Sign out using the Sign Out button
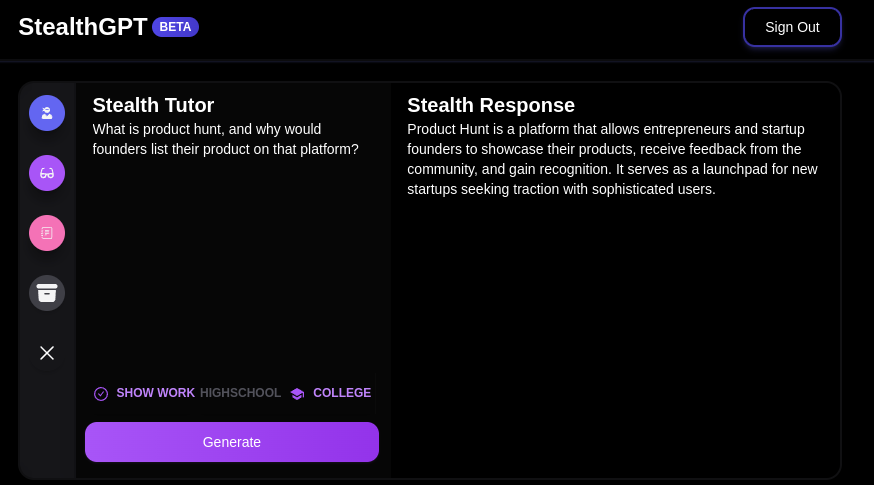The height and width of the screenshot is (485, 874). 792,27
